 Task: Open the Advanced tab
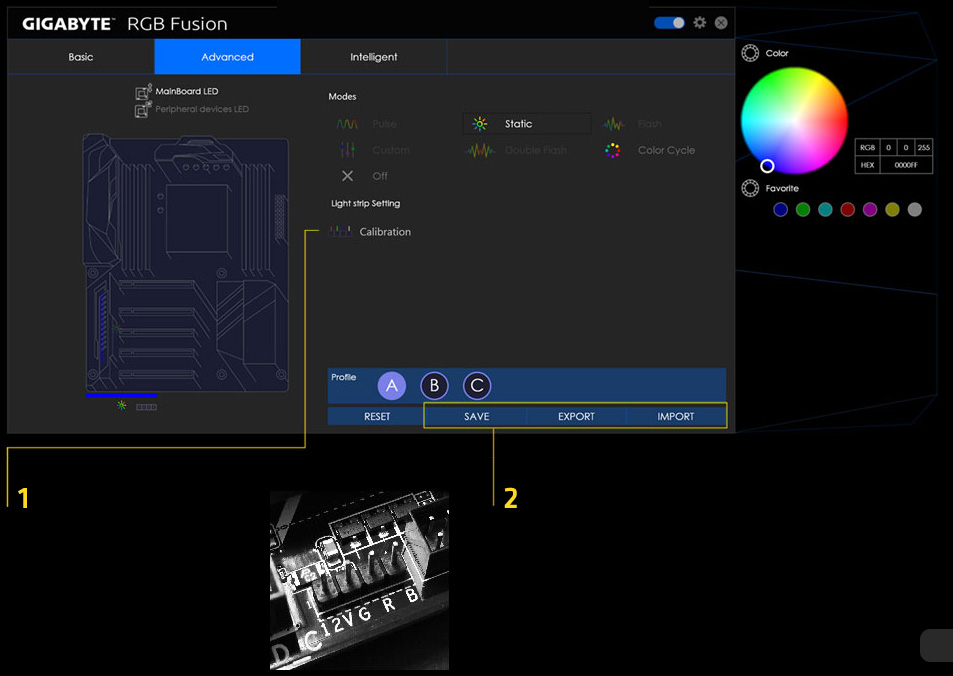227,57
